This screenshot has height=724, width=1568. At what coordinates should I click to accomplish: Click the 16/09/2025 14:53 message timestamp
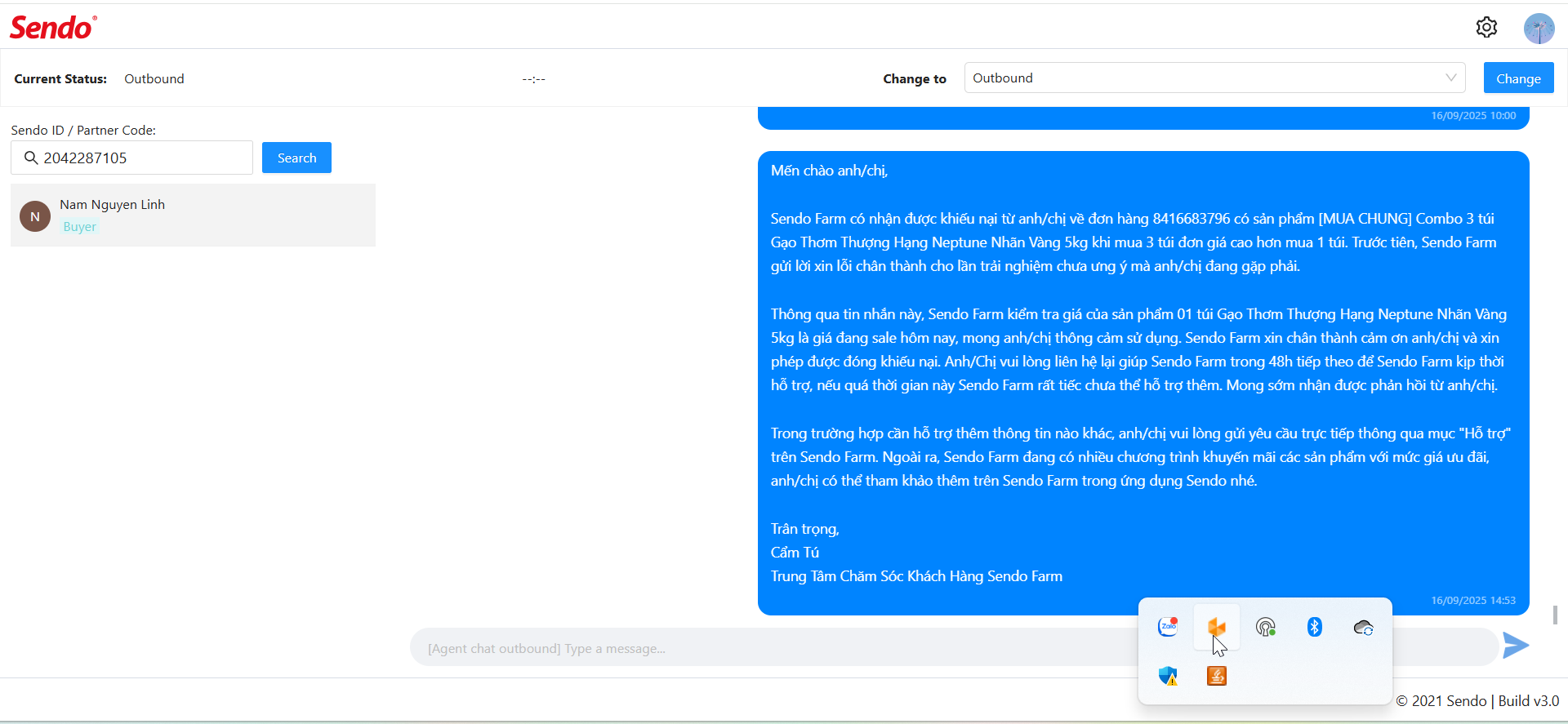pos(1473,600)
